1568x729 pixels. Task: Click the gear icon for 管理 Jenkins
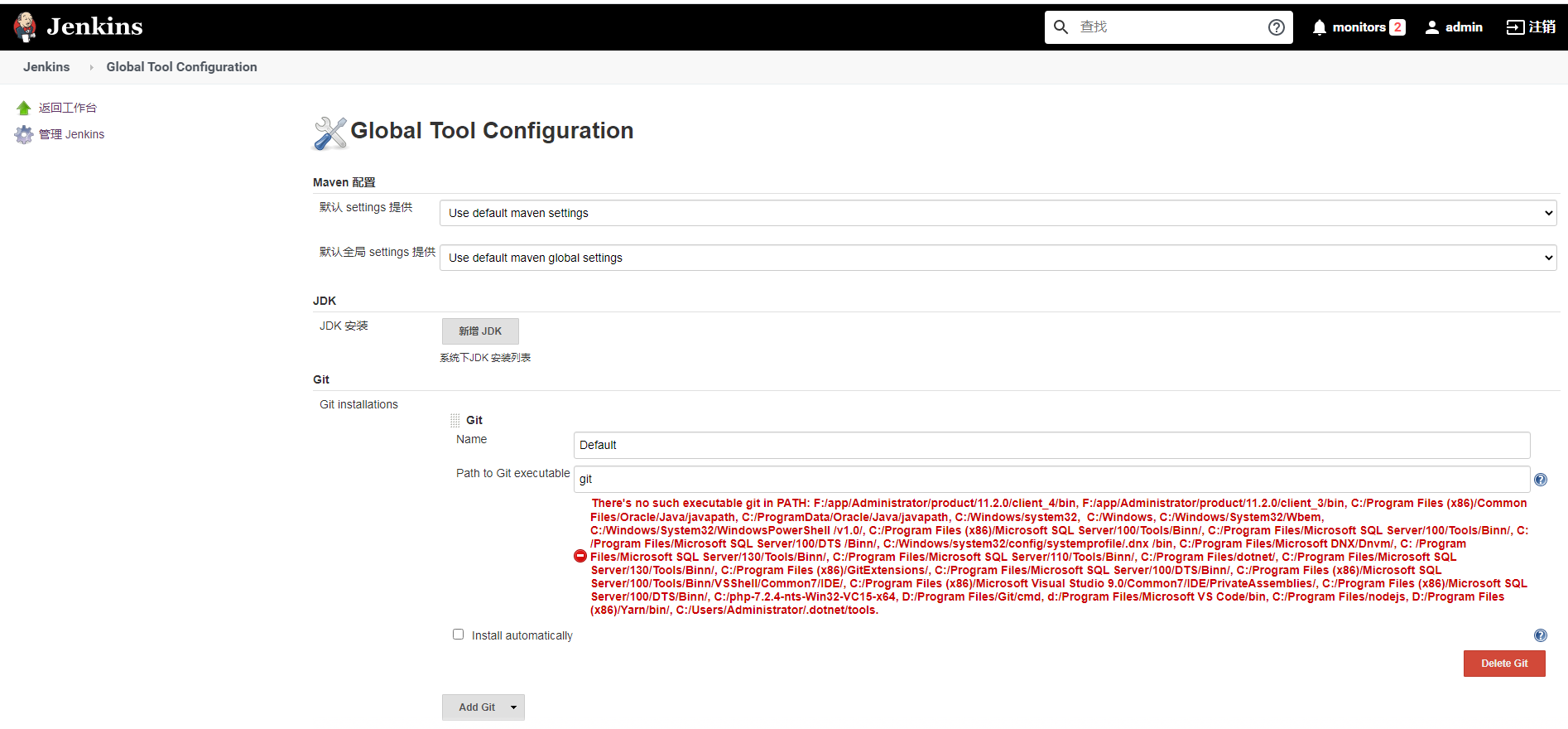(24, 134)
